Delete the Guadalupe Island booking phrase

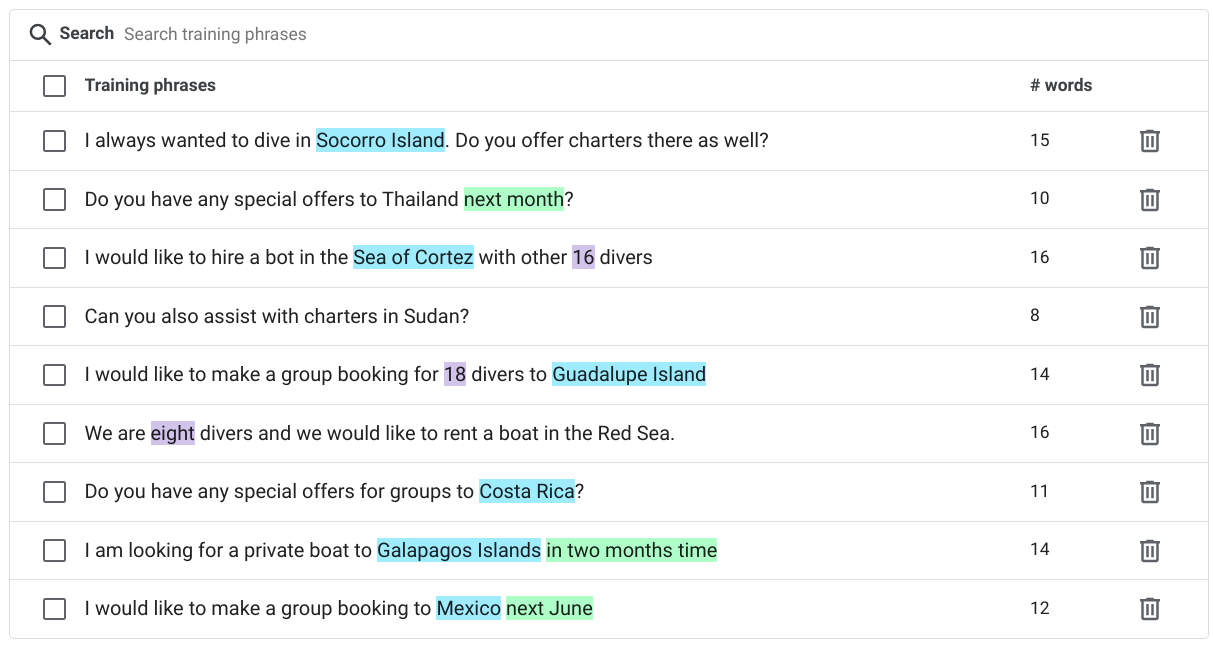(1149, 375)
